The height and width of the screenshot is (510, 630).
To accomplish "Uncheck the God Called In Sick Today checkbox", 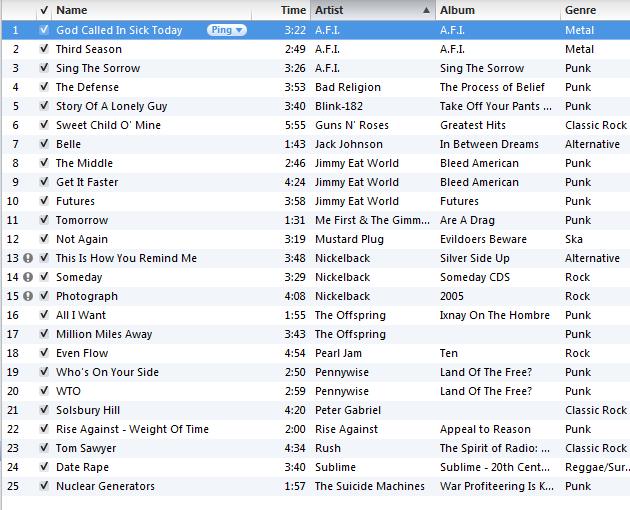I will pyautogui.click(x=44, y=30).
